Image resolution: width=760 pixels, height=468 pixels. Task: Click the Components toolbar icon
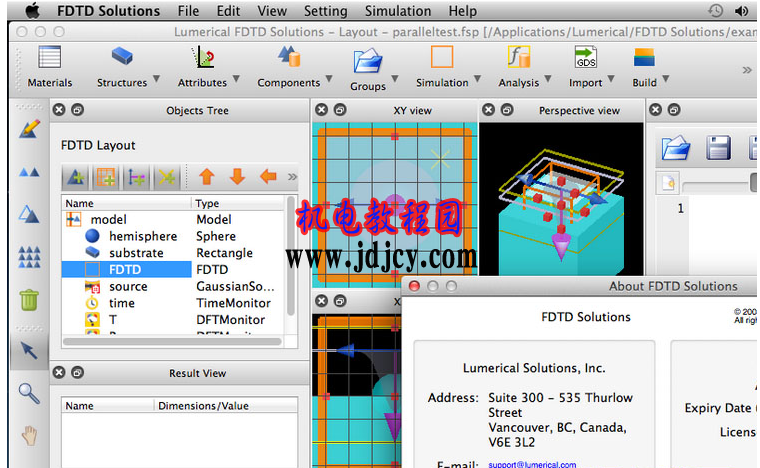point(289,56)
